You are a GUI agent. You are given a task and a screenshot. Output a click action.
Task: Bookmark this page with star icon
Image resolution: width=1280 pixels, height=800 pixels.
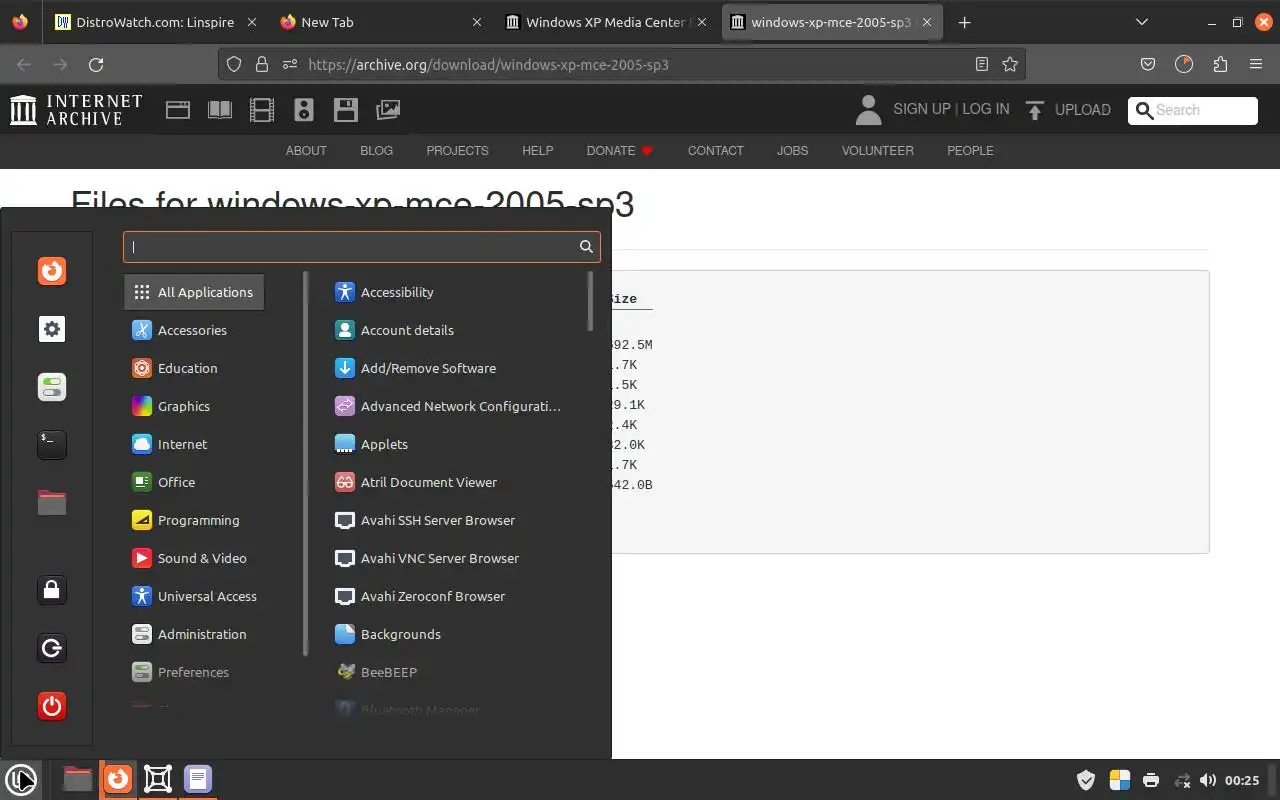click(1010, 64)
